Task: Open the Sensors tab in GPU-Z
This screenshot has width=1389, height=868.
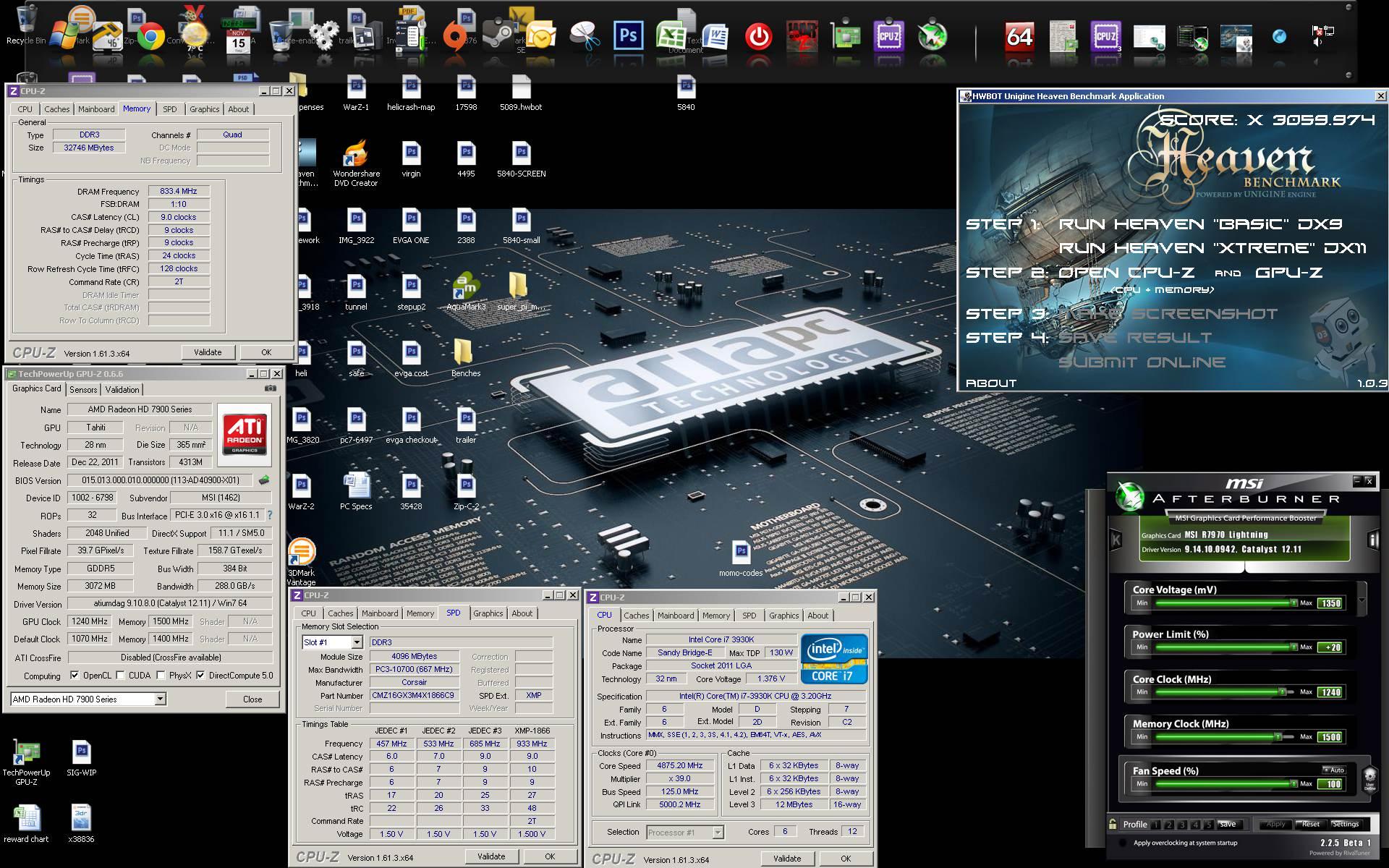Action: 83,390
